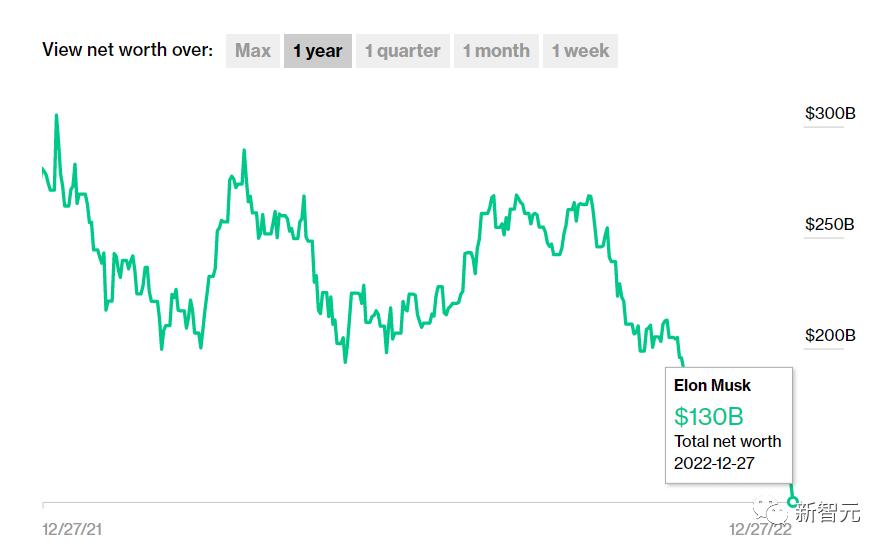Select the 1 week range tab
Viewport: 889px width, 551px height.
point(580,51)
